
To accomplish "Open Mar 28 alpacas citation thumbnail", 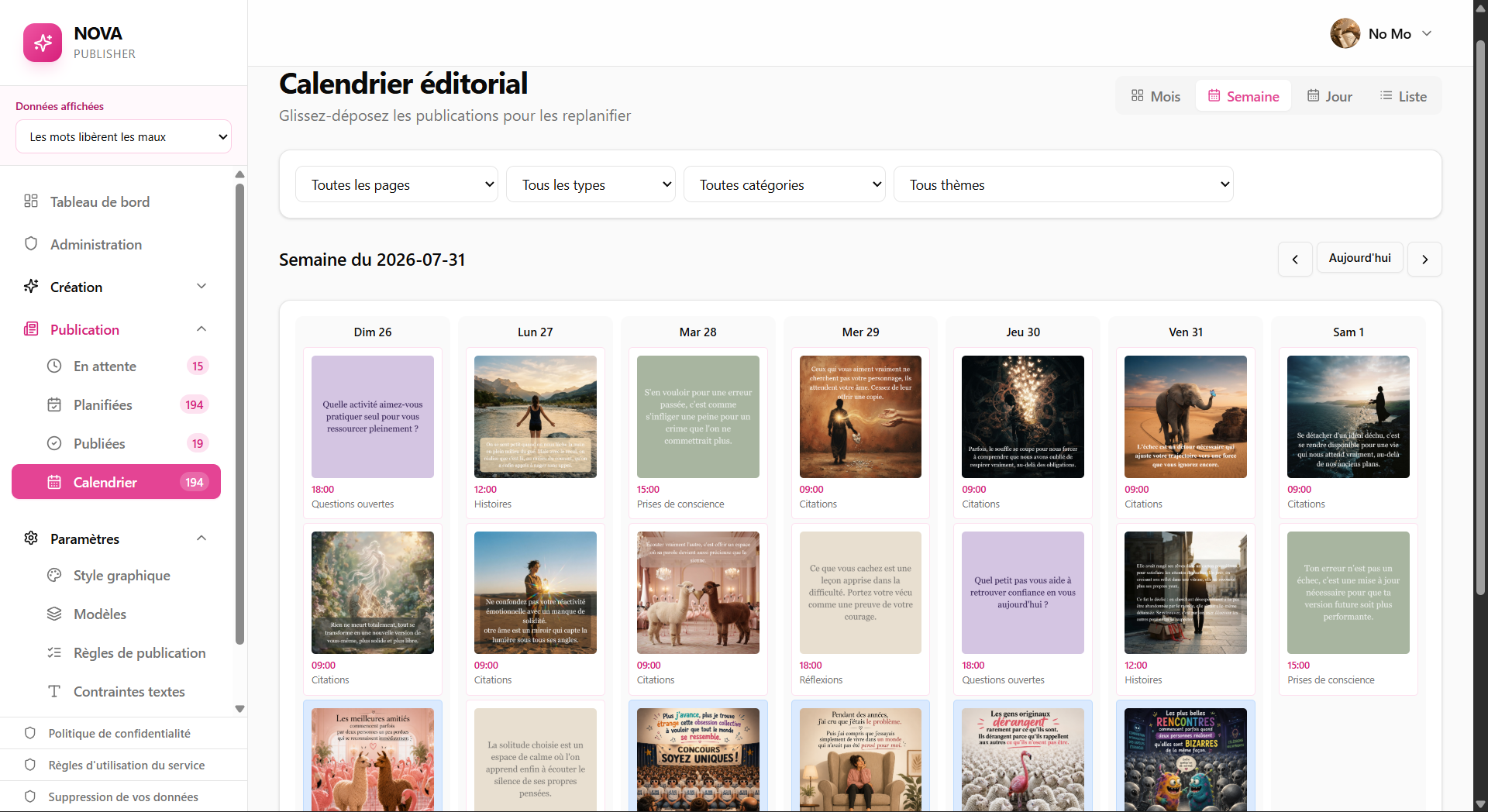I will pyautogui.click(x=698, y=593).
